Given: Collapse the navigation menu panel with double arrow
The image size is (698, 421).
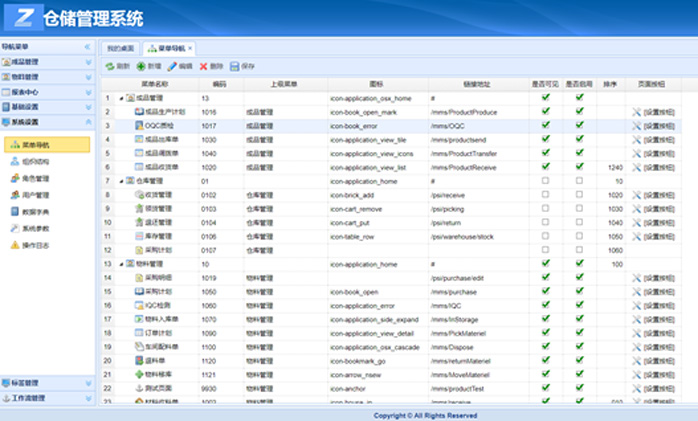Looking at the screenshot, I should pyautogui.click(x=87, y=47).
